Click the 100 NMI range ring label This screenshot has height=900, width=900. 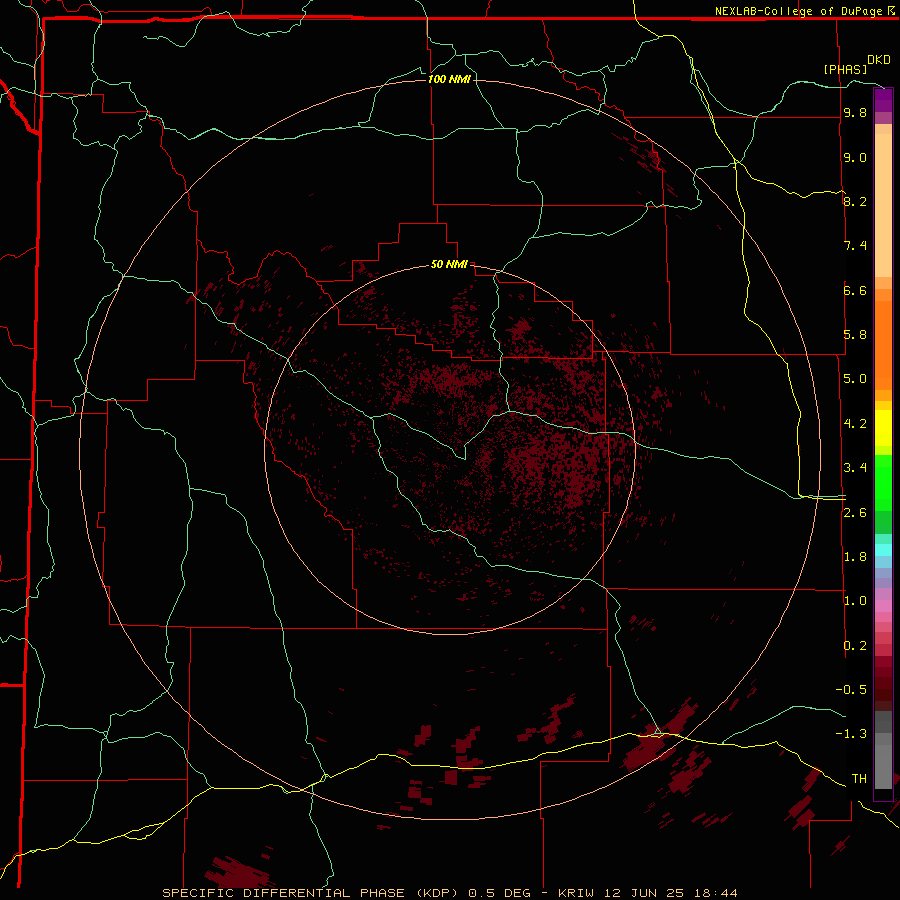[x=449, y=79]
